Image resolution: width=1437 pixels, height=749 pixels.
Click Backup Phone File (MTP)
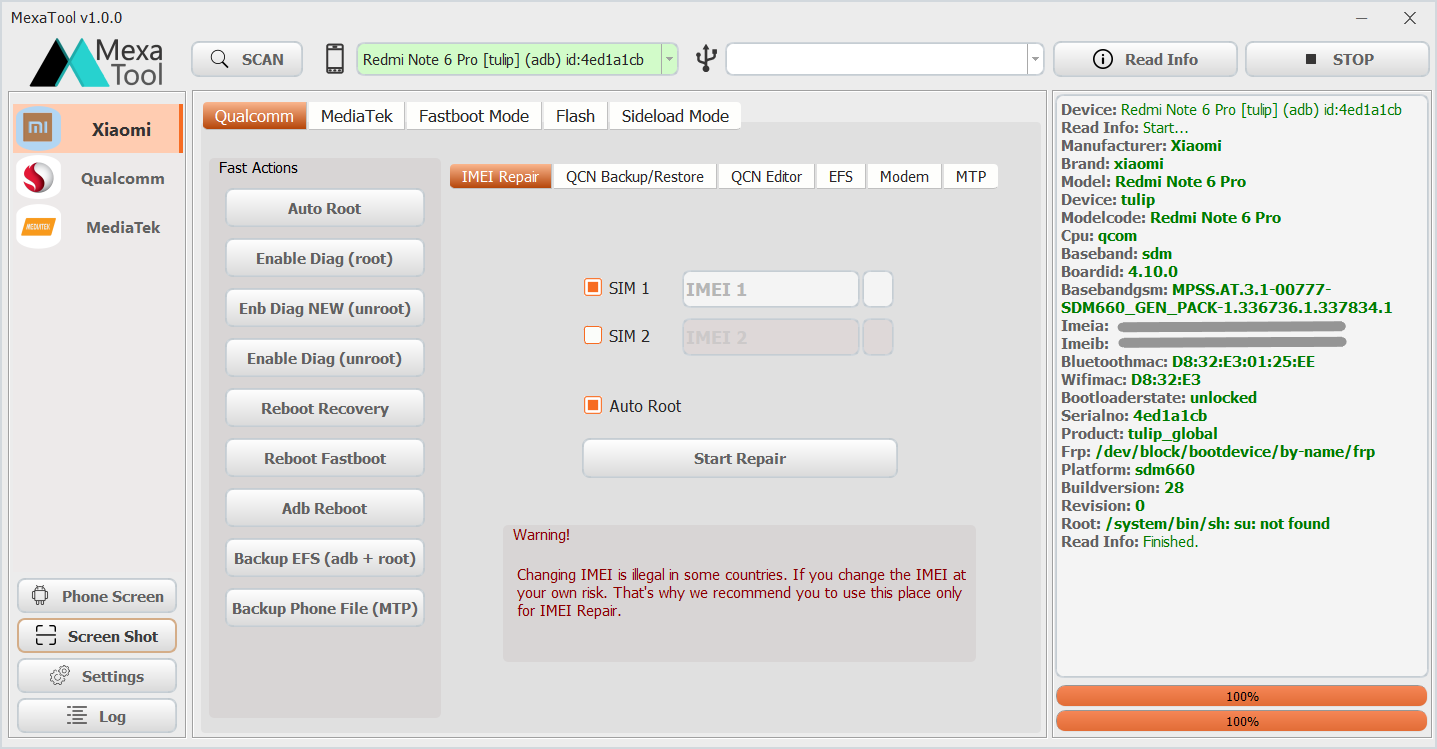325,608
